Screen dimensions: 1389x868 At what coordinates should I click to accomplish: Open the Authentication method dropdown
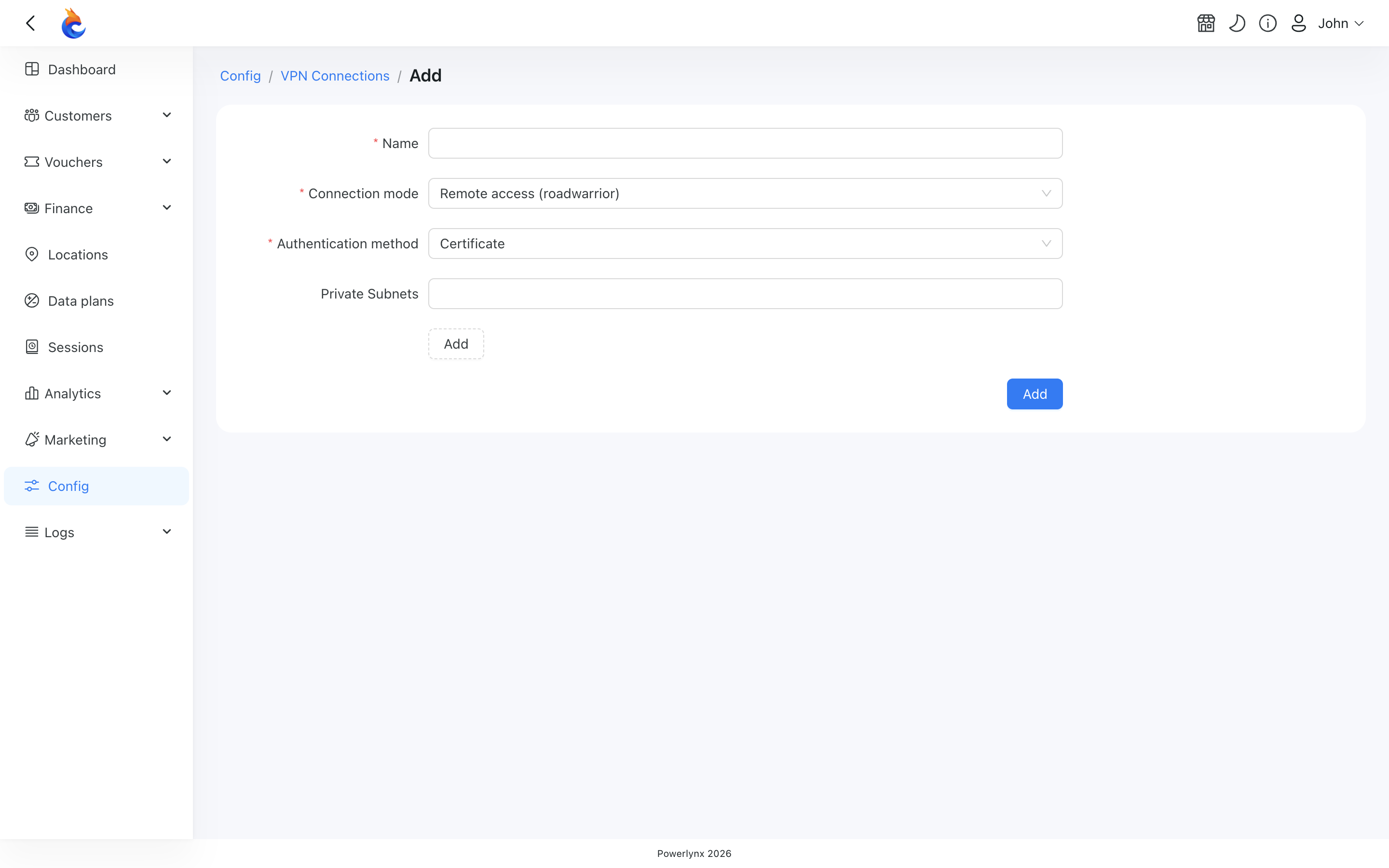(x=745, y=244)
